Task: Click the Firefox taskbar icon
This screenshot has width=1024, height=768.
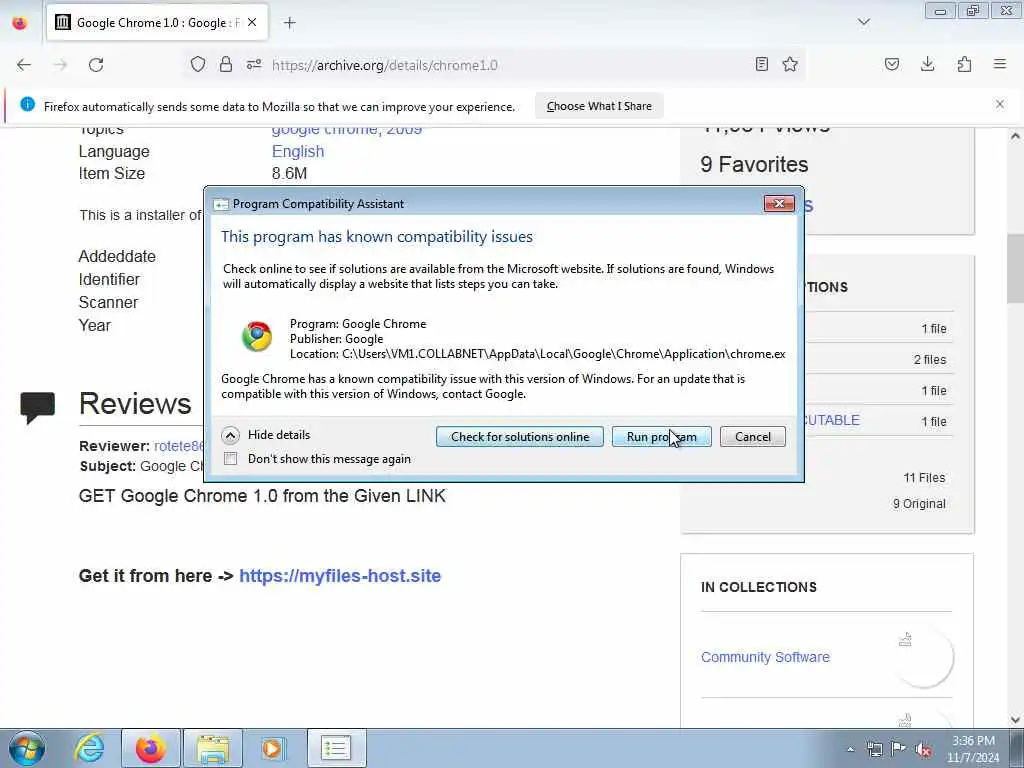Action: pos(150,748)
